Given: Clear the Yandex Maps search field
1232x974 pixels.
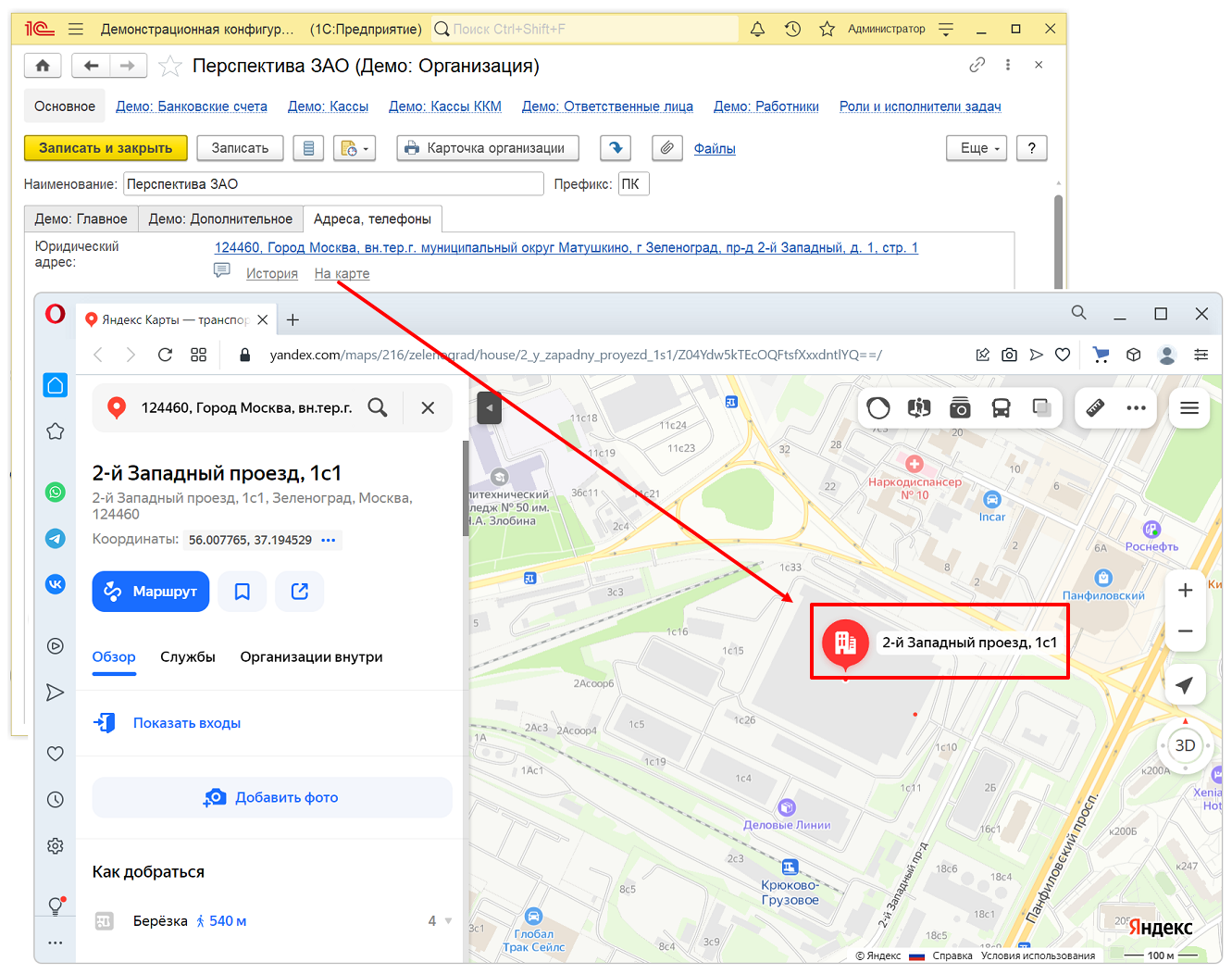Looking at the screenshot, I should [428, 407].
